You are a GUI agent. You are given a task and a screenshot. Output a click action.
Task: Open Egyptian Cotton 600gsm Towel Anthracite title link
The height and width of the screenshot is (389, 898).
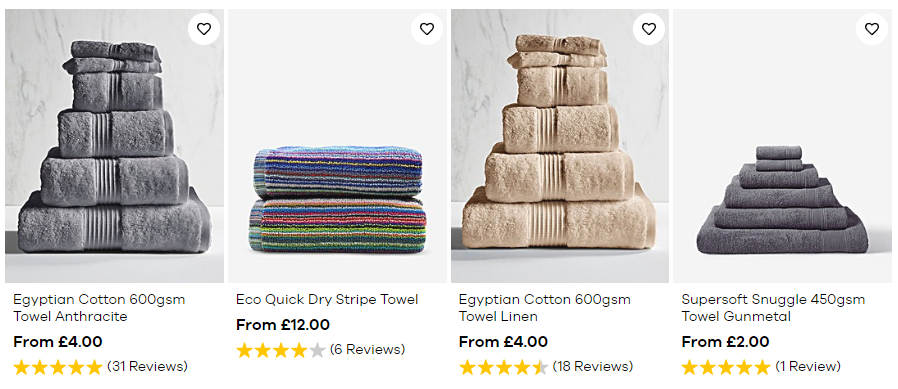coord(99,308)
